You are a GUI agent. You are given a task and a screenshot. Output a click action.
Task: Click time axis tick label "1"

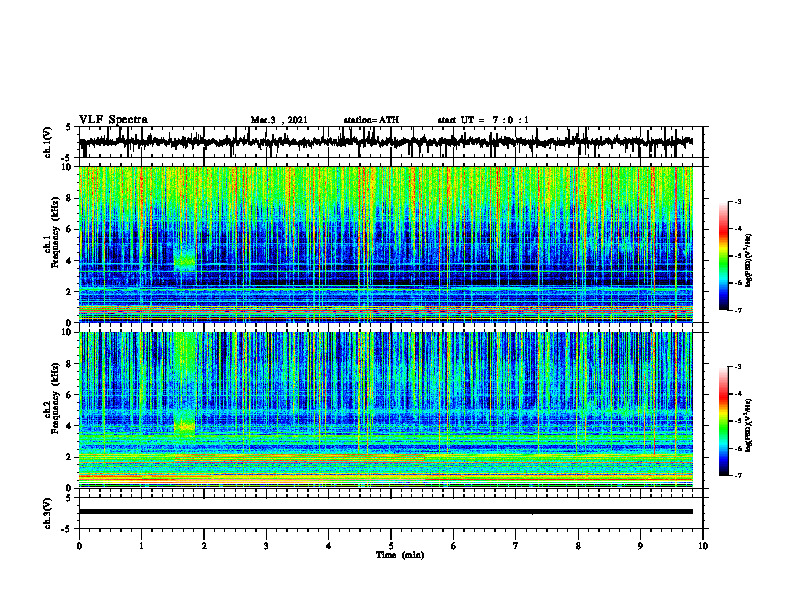tap(141, 546)
